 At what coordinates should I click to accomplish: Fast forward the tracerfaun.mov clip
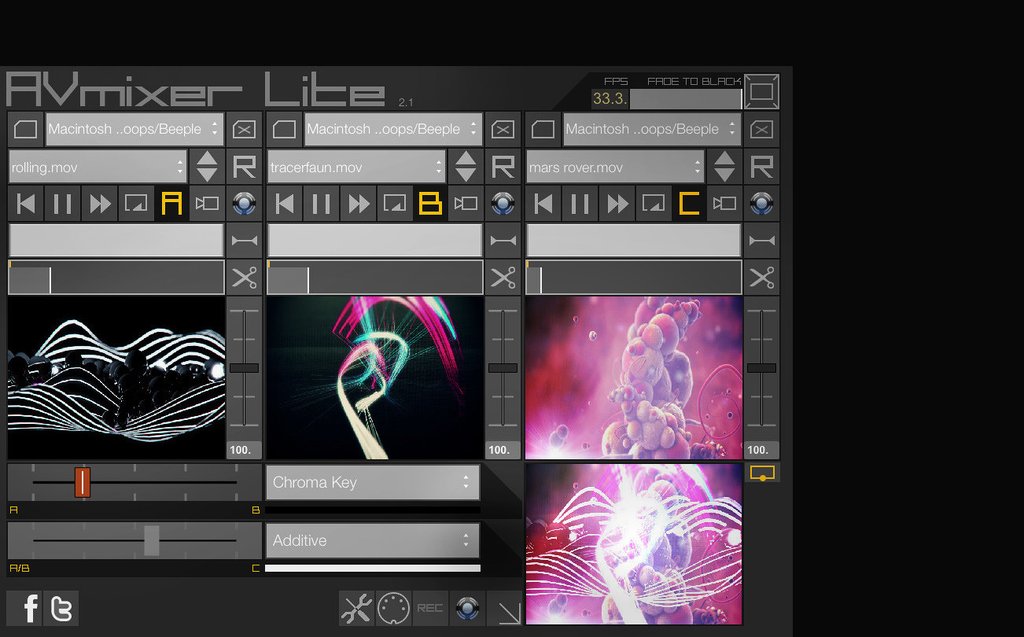(358, 204)
